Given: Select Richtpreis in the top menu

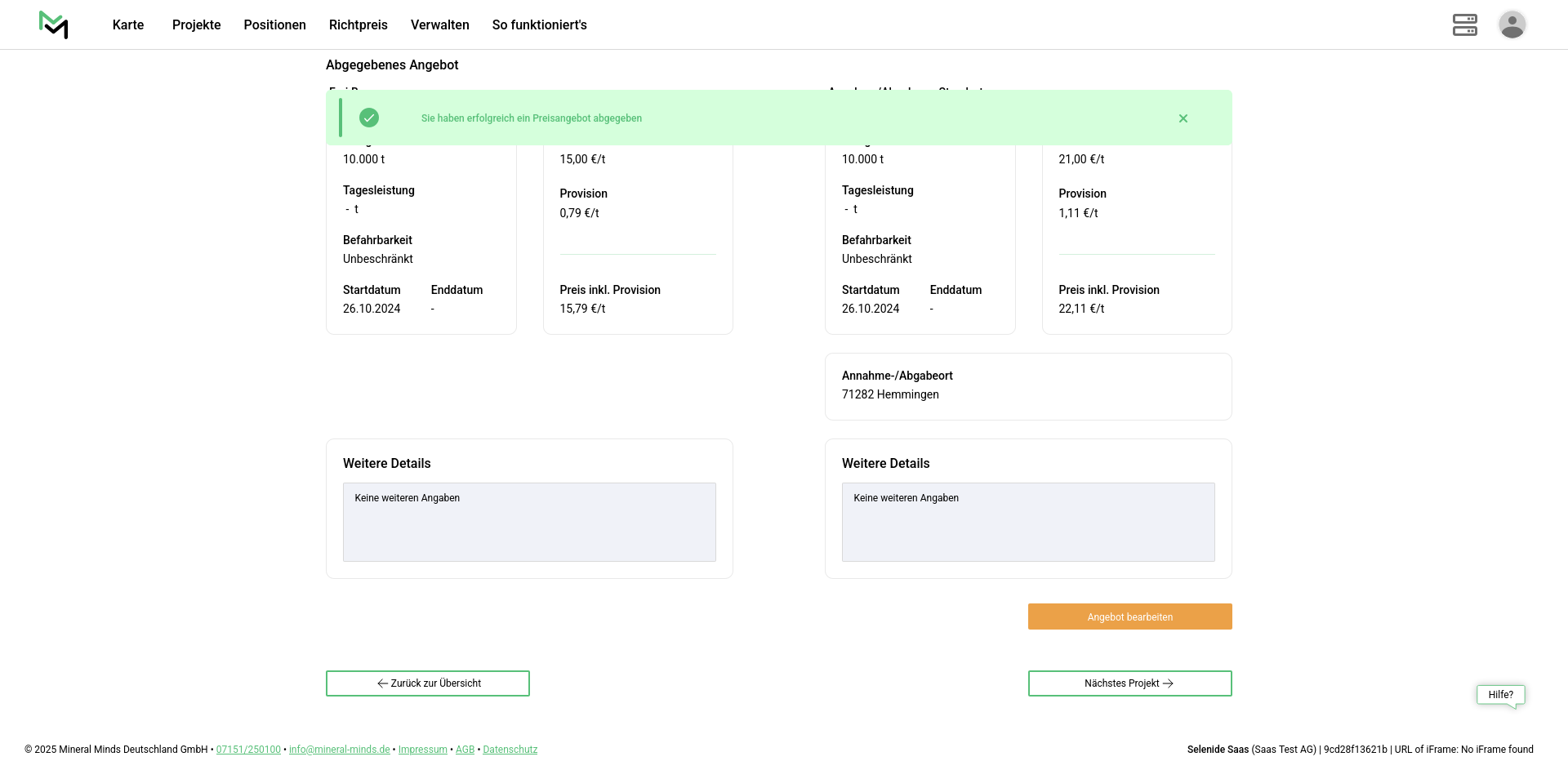Looking at the screenshot, I should click(x=358, y=24).
